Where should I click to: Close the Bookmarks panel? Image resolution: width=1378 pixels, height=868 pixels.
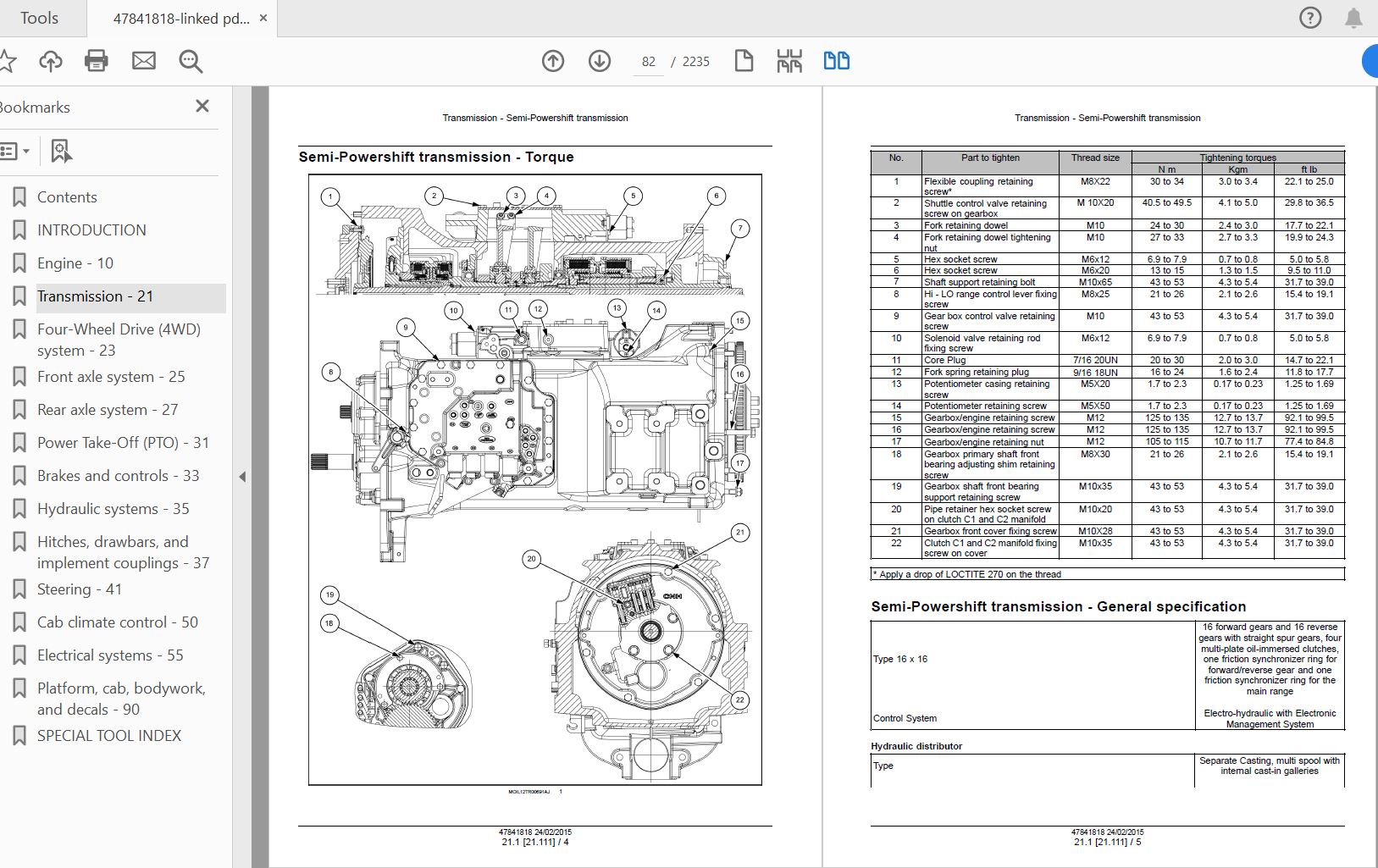[x=202, y=106]
